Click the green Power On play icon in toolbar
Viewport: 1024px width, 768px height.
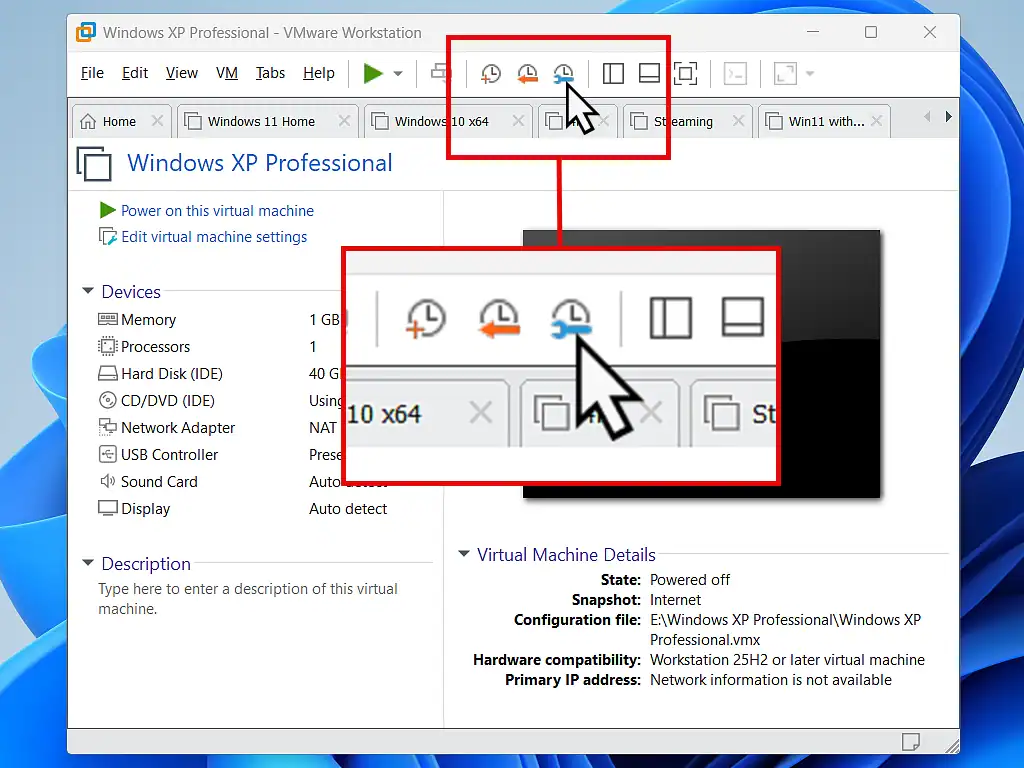[373, 73]
